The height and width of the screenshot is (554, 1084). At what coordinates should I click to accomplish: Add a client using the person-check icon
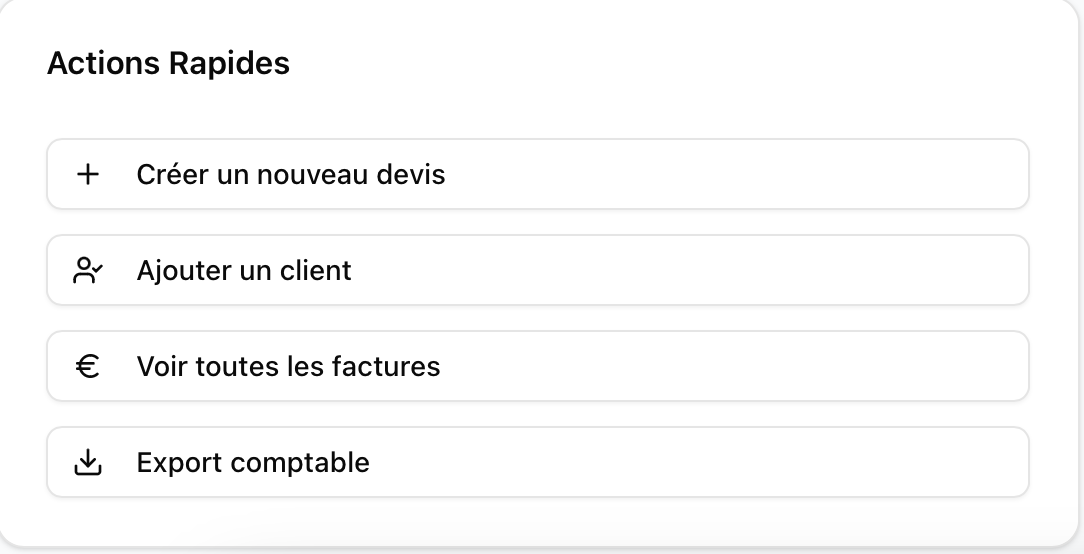click(88, 271)
